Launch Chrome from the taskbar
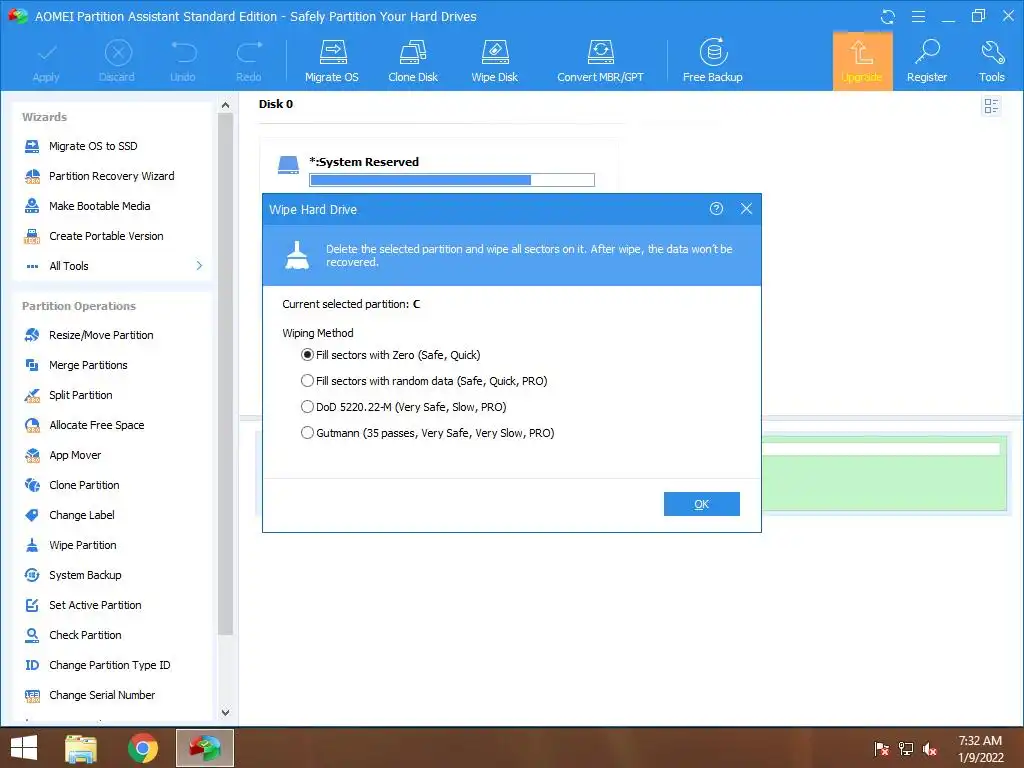Image resolution: width=1024 pixels, height=768 pixels. point(143,748)
